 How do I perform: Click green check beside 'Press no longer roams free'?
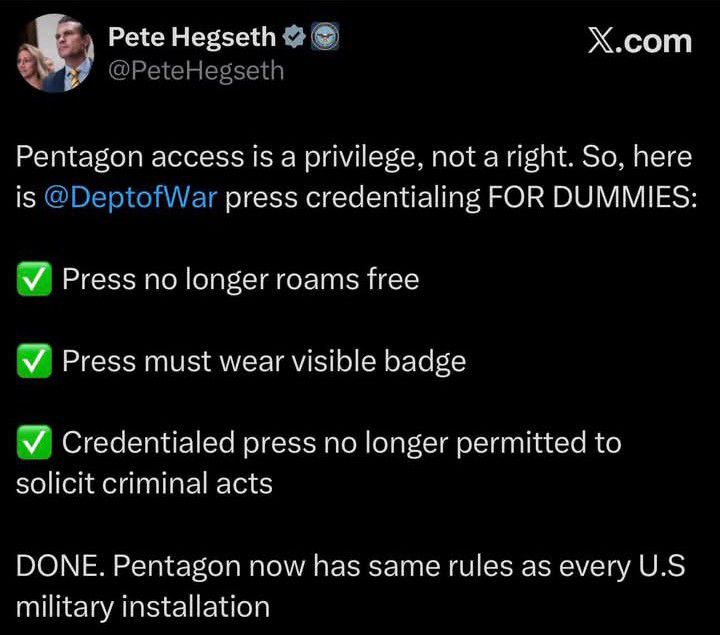34,280
